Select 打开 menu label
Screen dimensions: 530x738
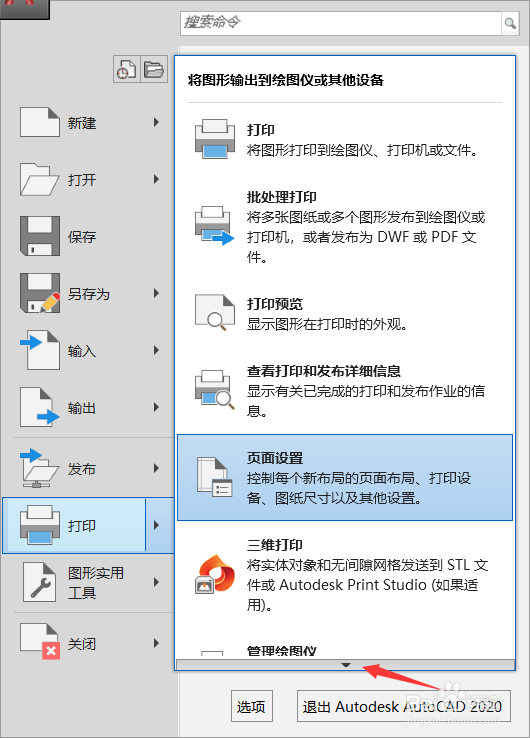[x=82, y=180]
